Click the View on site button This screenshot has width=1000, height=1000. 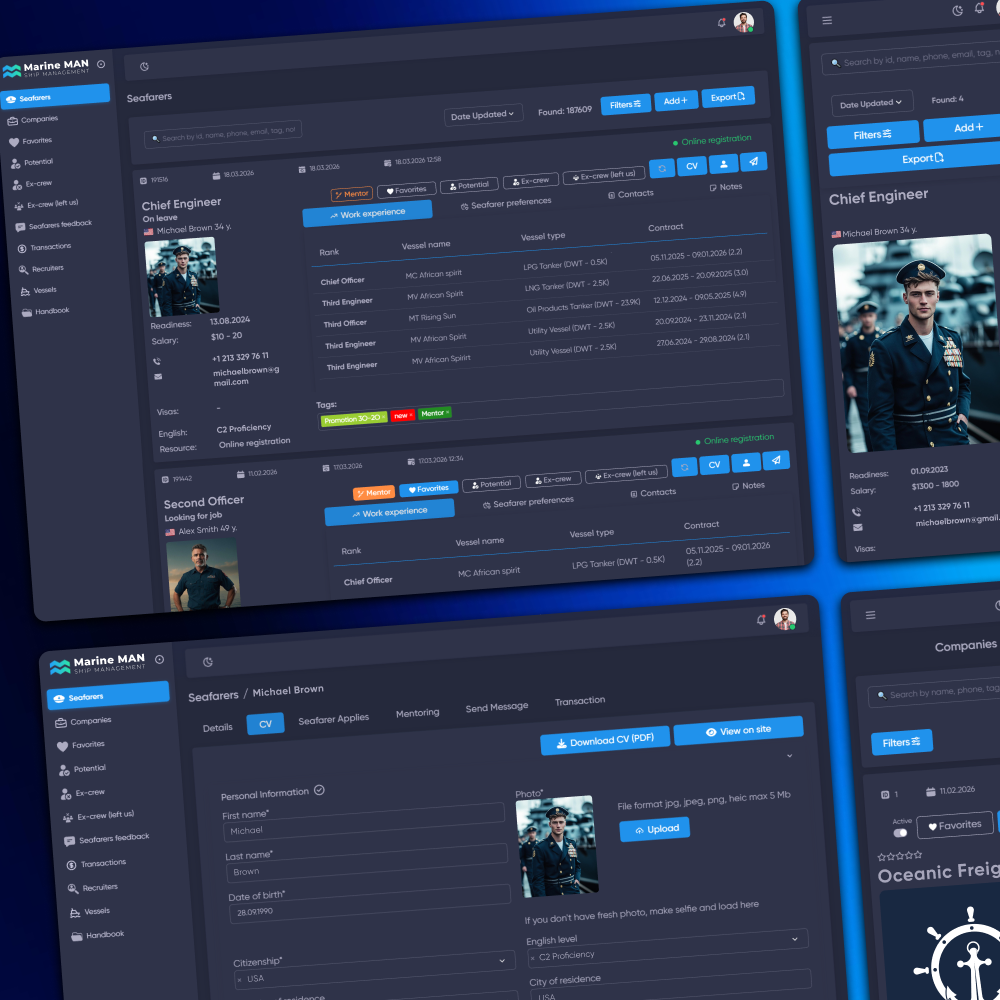(x=739, y=731)
